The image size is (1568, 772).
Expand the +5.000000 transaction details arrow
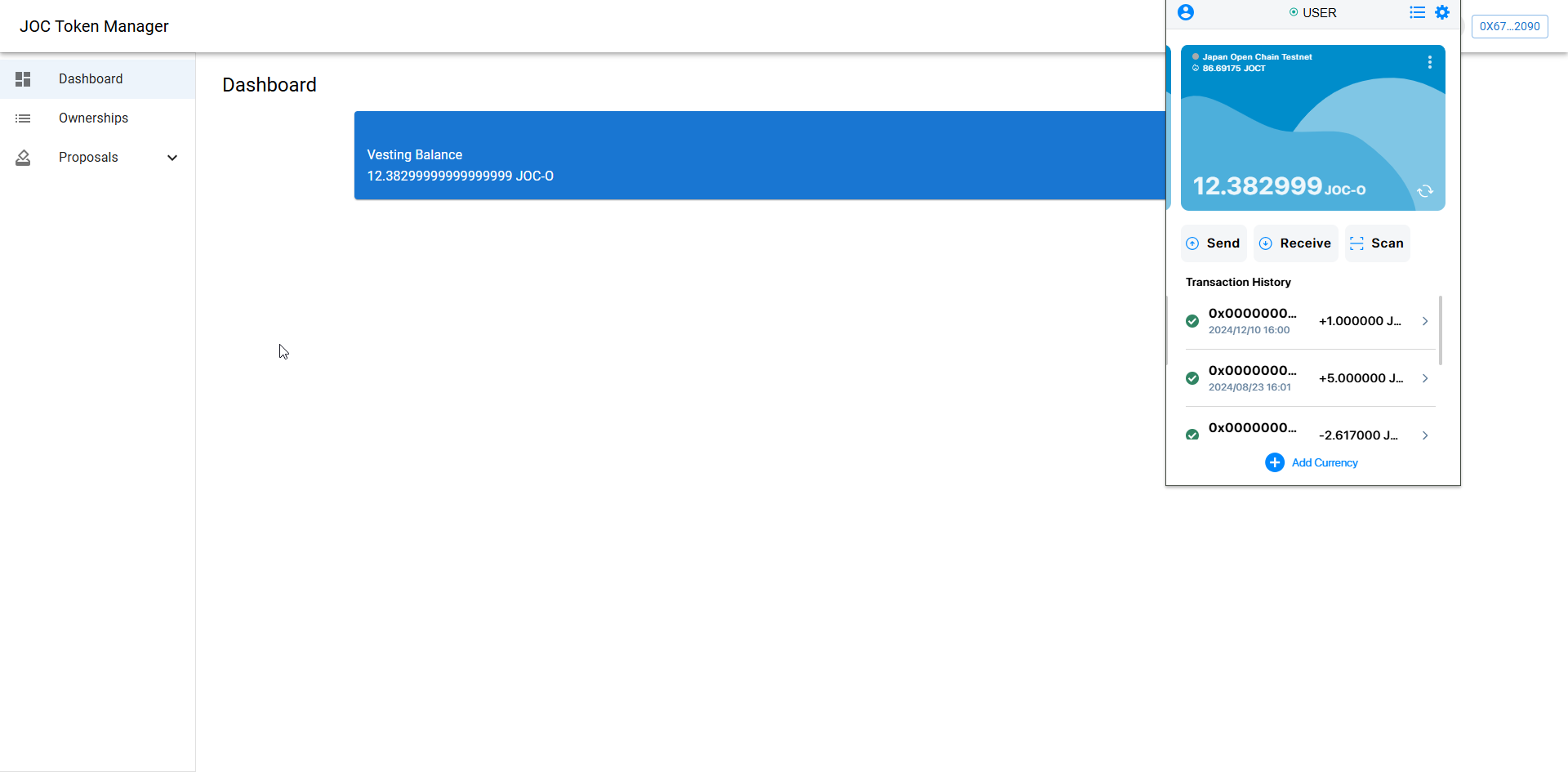[x=1425, y=378]
